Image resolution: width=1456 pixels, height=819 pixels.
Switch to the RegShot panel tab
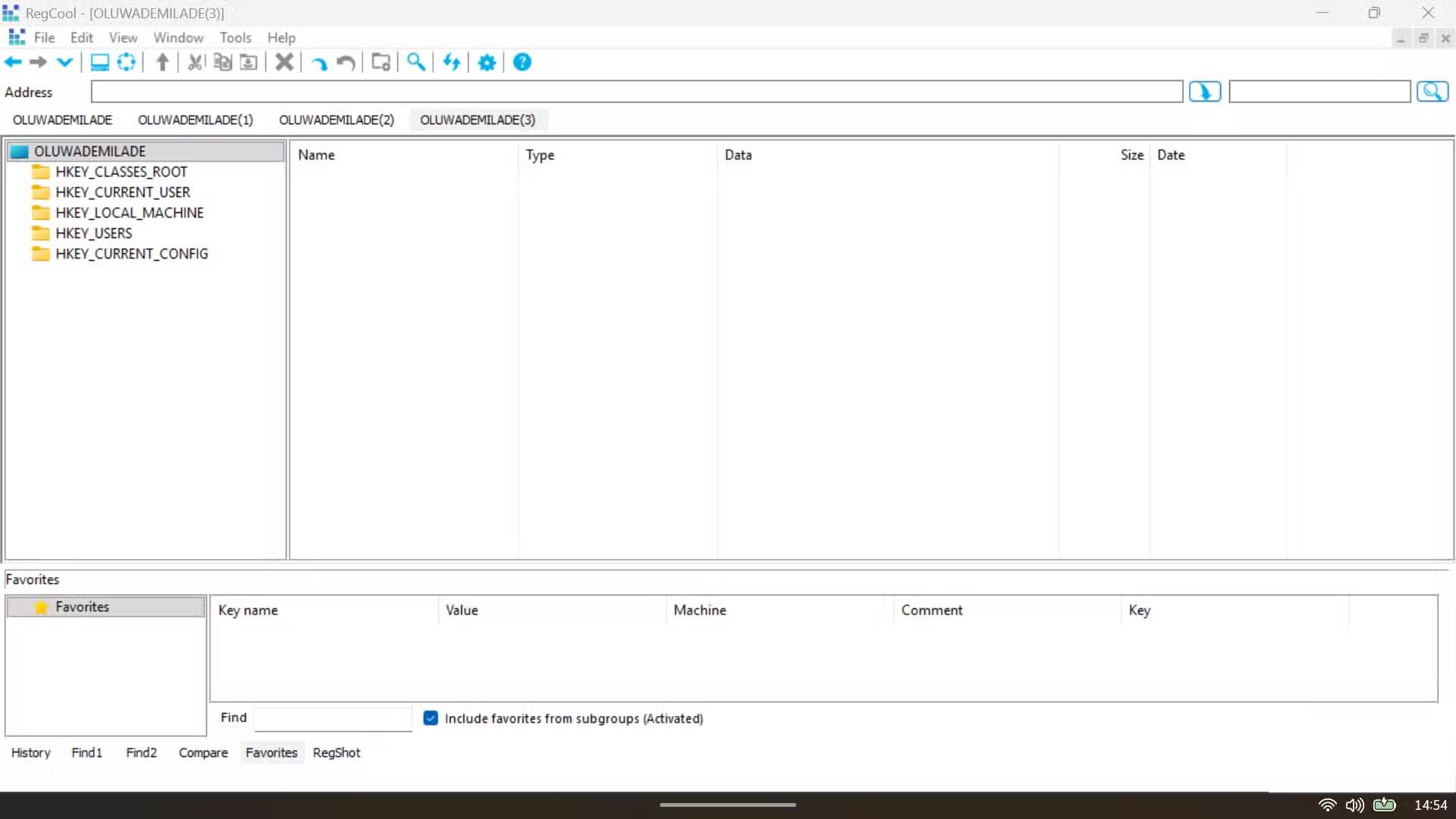tap(336, 752)
